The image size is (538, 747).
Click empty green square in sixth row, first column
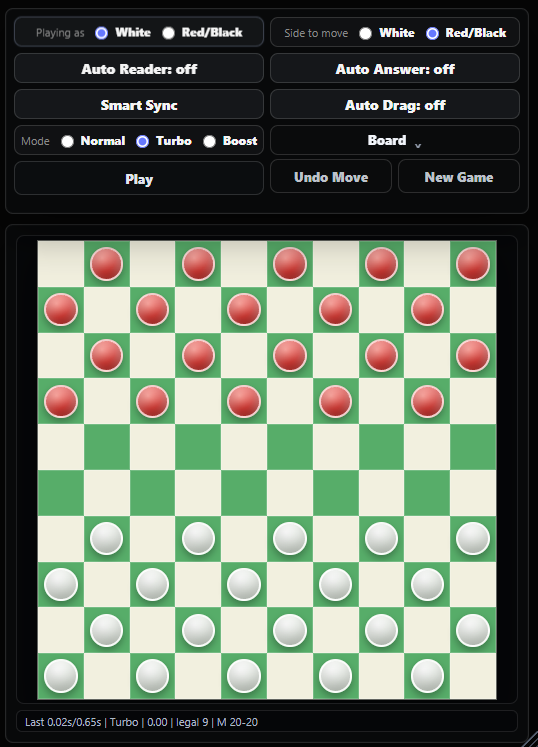click(x=61, y=493)
